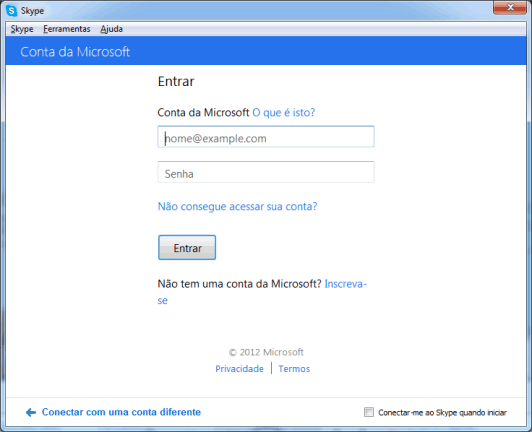Select 'Conectar com uma conta diferente'
This screenshot has width=532, height=432.
[x=121, y=412]
